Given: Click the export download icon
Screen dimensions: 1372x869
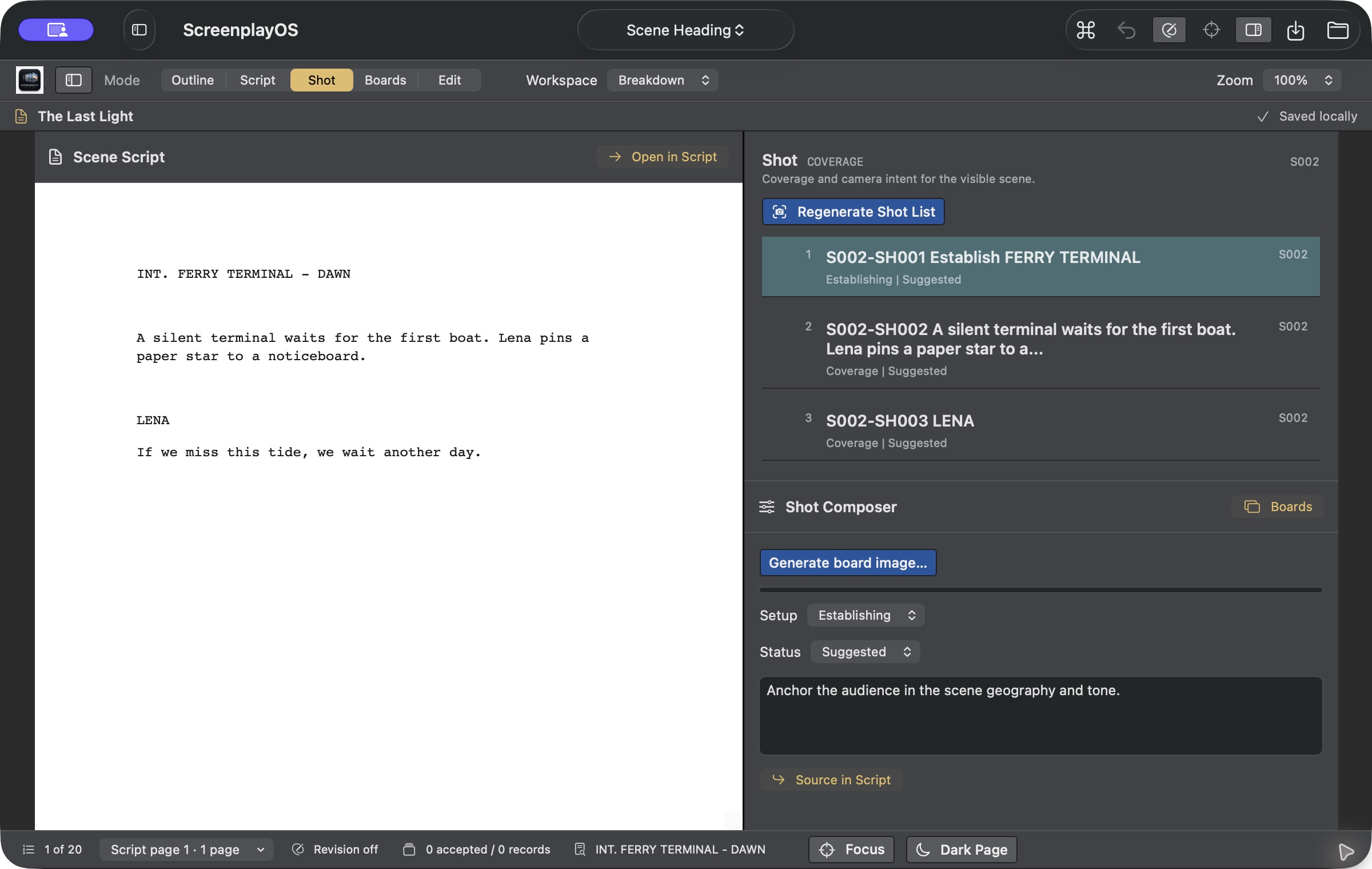Looking at the screenshot, I should pyautogui.click(x=1295, y=30).
